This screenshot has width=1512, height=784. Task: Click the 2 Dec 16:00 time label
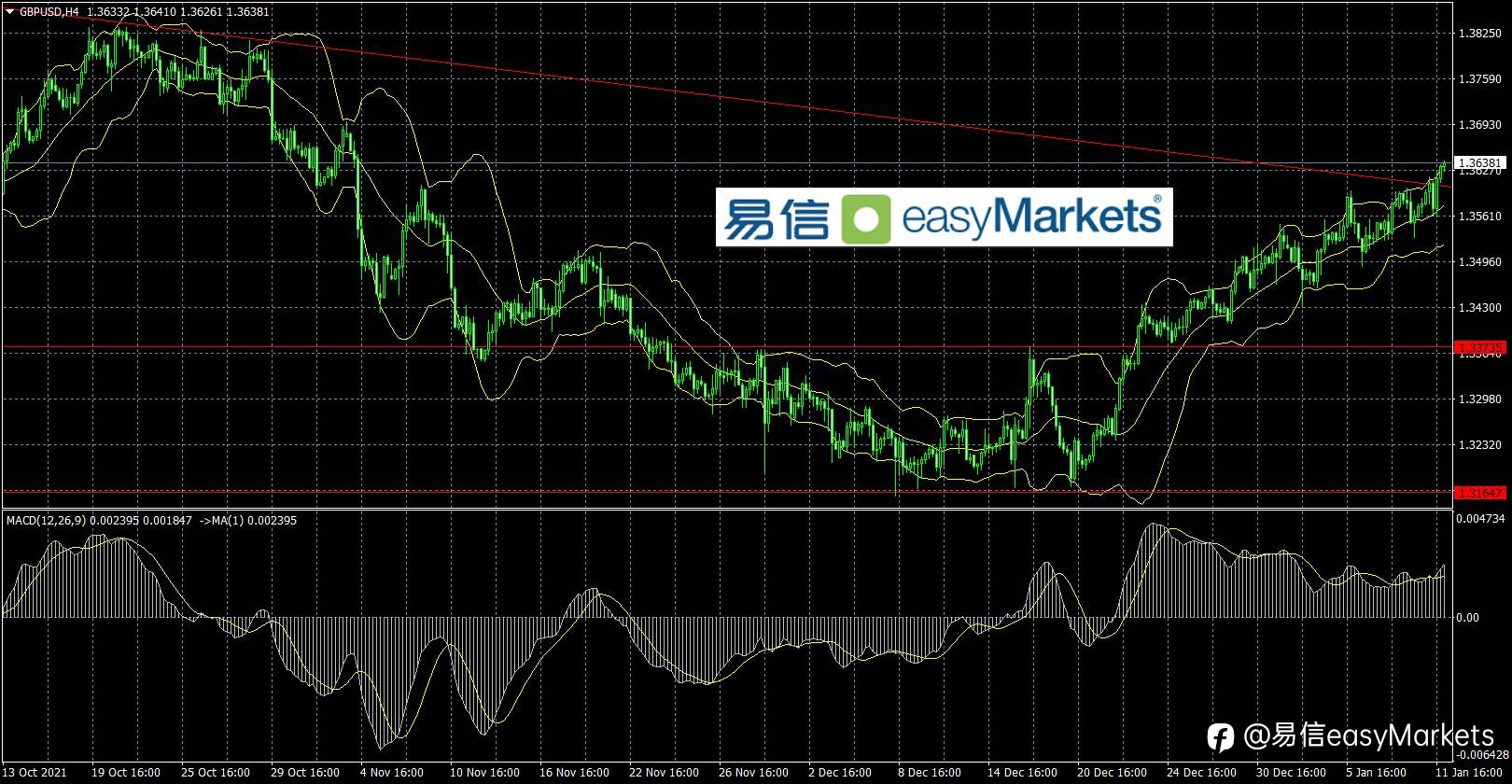click(x=840, y=772)
